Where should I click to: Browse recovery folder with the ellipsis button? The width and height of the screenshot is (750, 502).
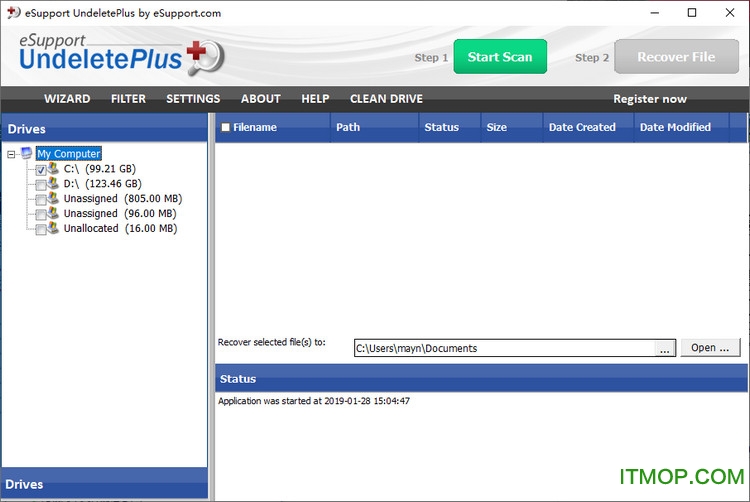tap(664, 348)
